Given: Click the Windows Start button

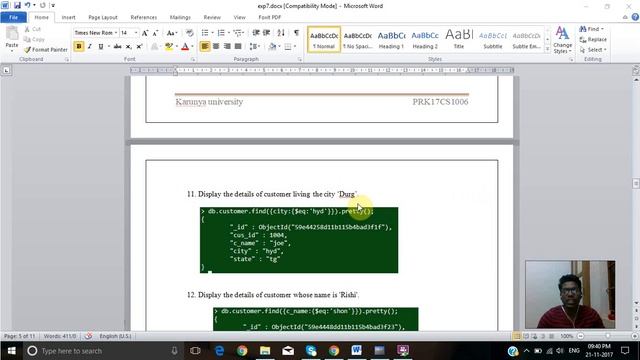Looking at the screenshot, I should 11,351.
